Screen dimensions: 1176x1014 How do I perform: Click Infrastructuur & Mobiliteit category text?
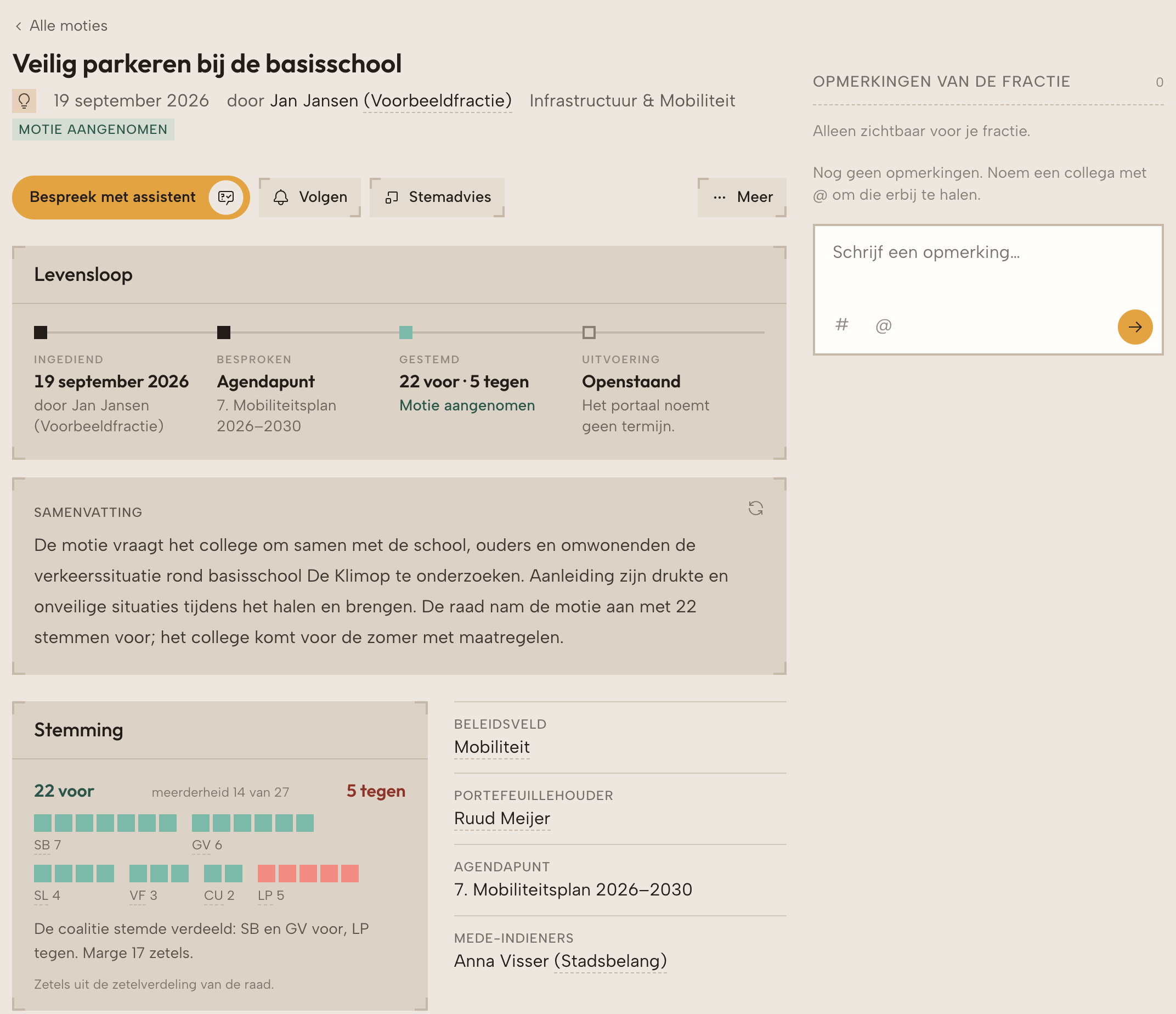tap(632, 101)
